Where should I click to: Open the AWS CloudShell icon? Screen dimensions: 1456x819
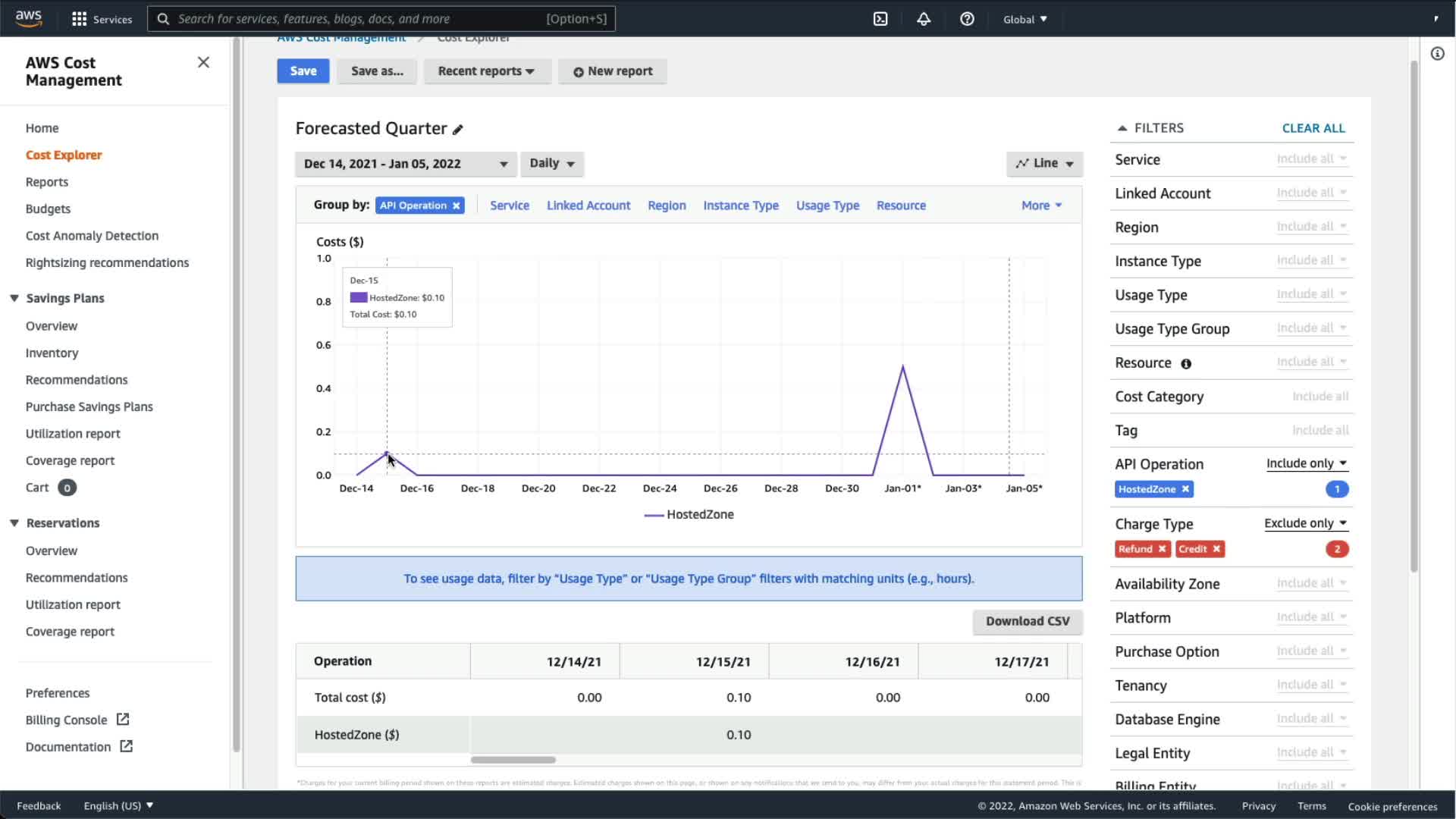[880, 19]
